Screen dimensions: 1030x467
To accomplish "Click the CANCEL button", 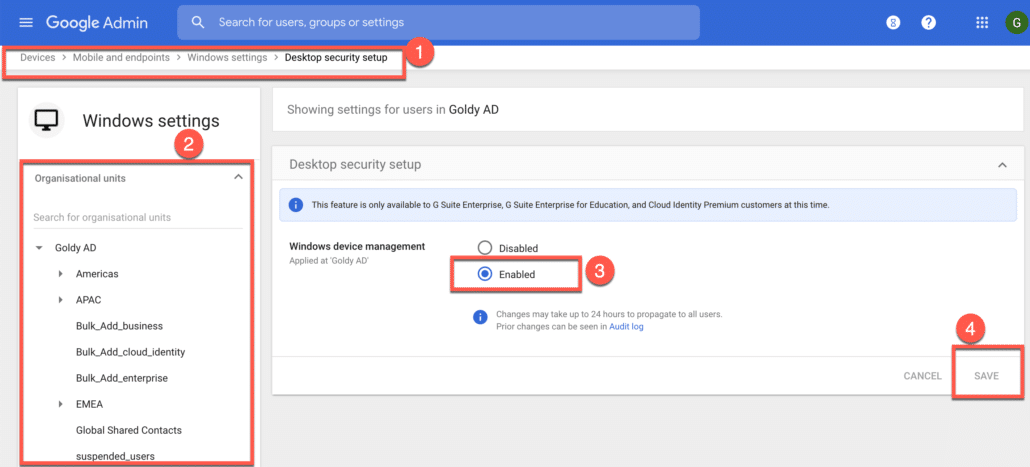I will click(922, 376).
